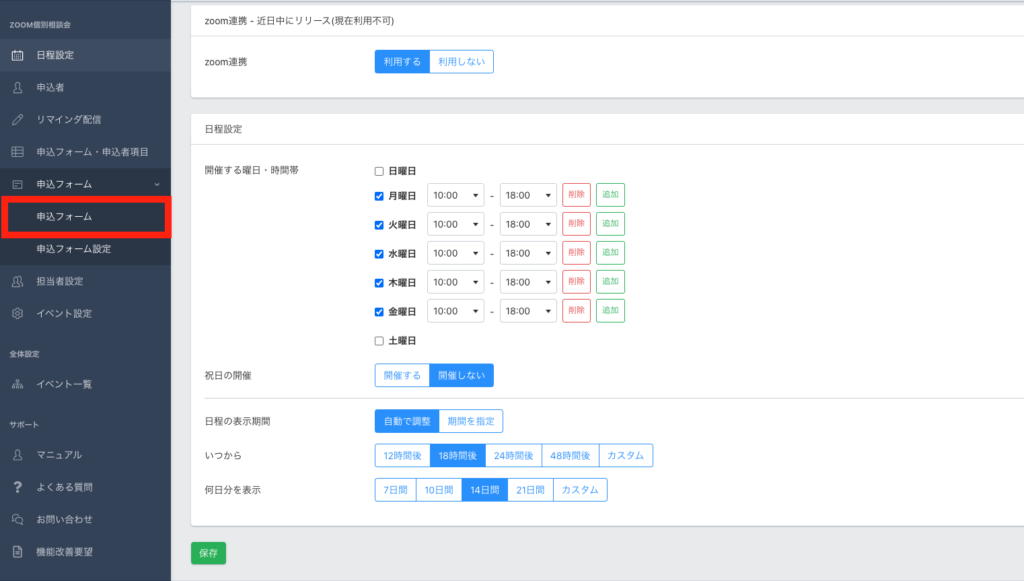The width and height of the screenshot is (1024, 581).
Task: Click the table icon for 申込フォーム・申込者項目
Action: pyautogui.click(x=17, y=152)
